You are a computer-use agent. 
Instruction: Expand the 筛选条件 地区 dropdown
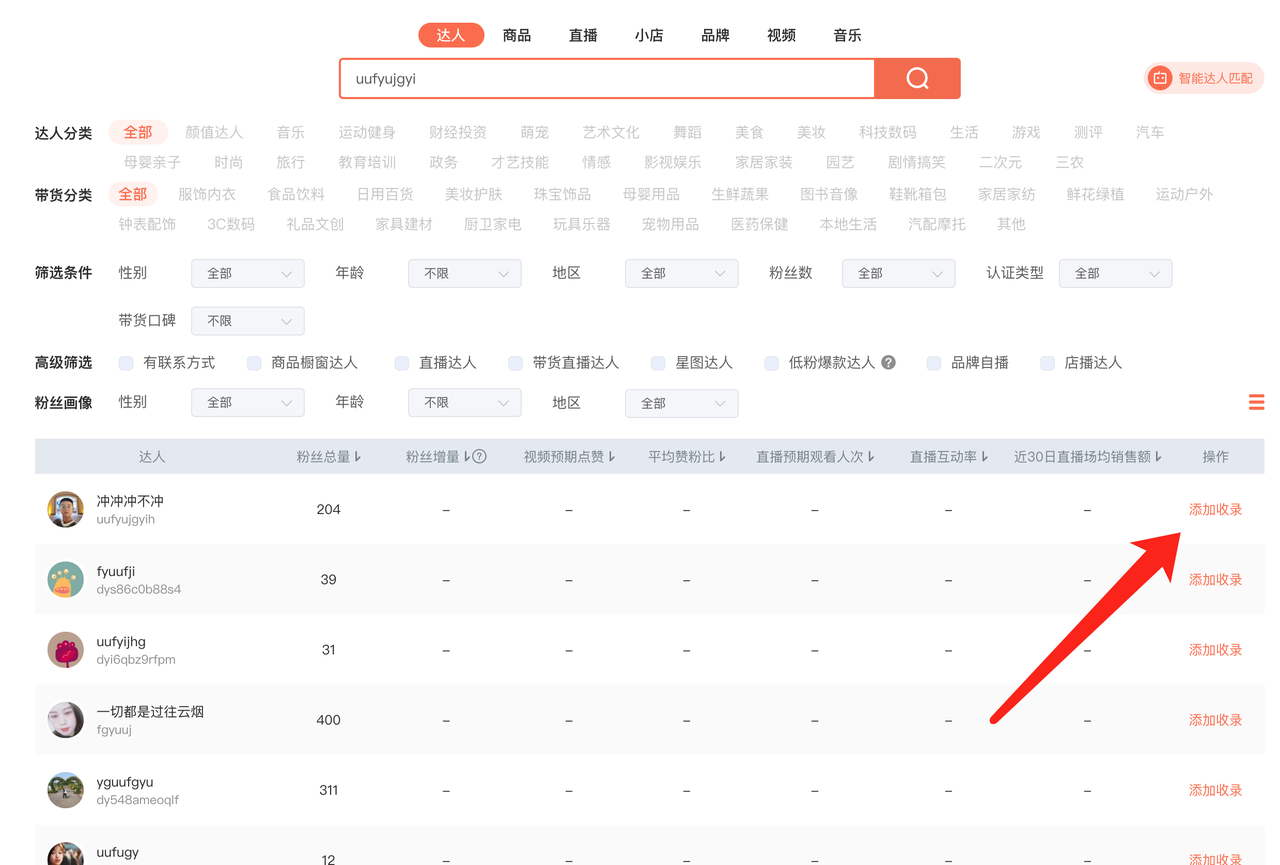click(x=682, y=273)
